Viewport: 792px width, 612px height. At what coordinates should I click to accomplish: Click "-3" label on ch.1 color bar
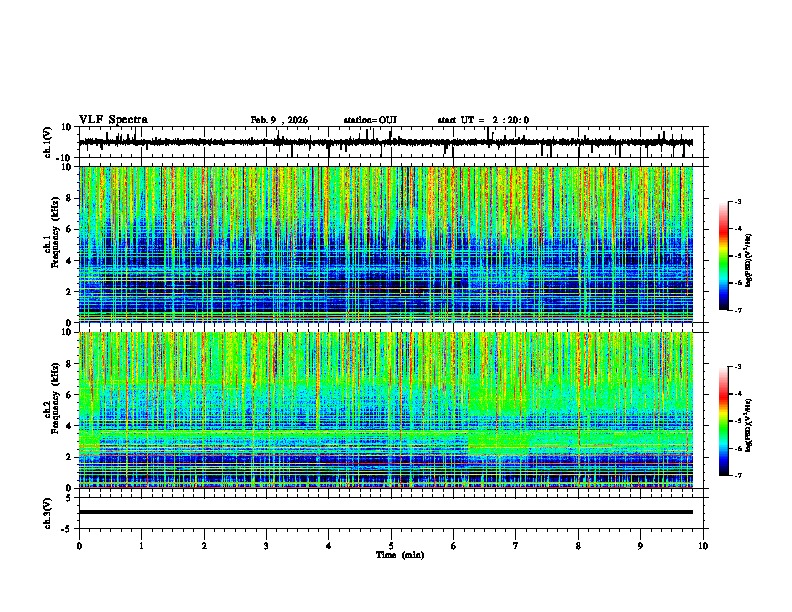point(738,201)
